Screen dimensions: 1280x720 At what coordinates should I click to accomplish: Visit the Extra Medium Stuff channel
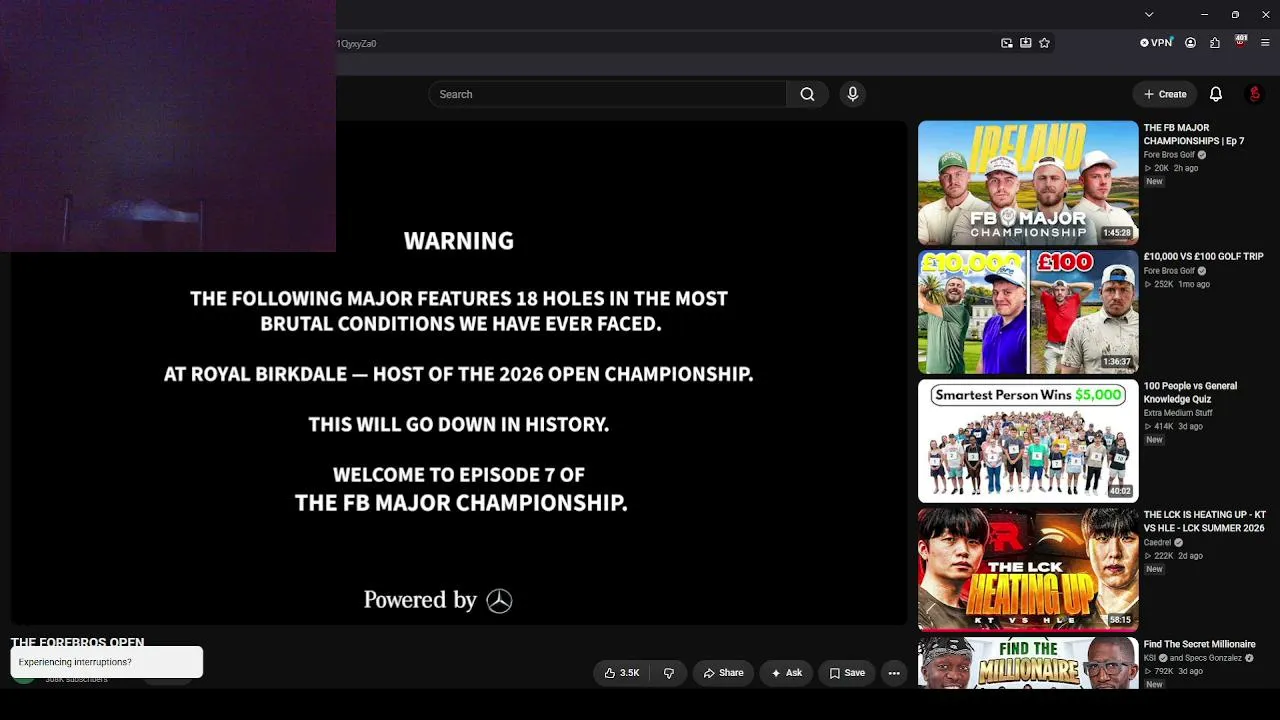pyautogui.click(x=1178, y=413)
